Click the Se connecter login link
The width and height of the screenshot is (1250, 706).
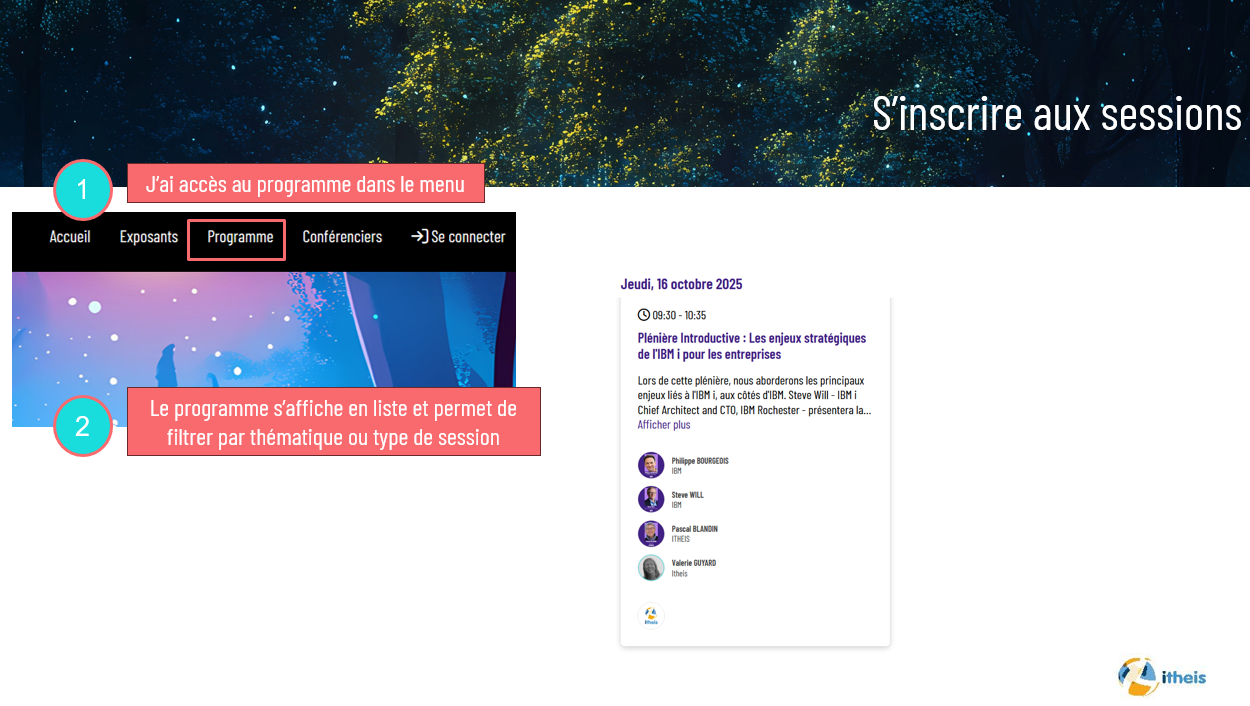(x=468, y=237)
